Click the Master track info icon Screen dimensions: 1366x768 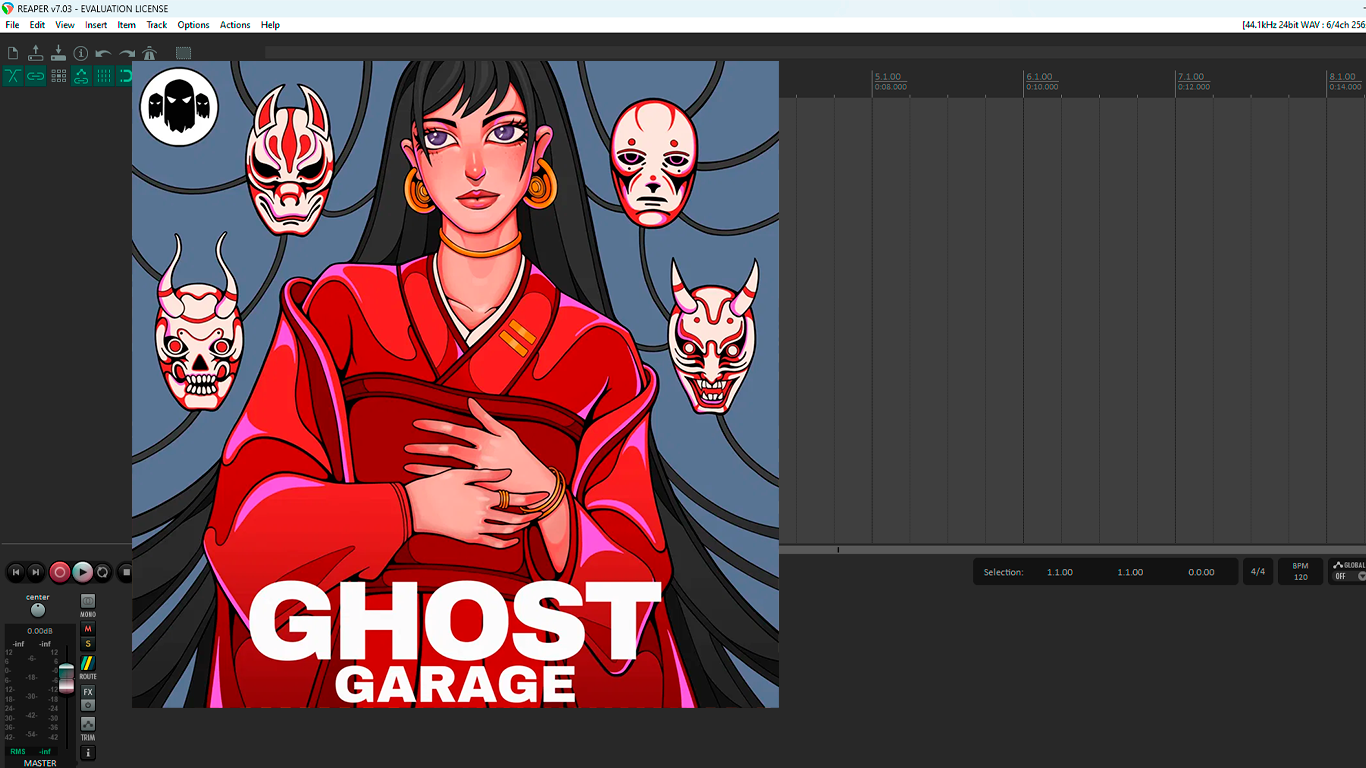88,753
